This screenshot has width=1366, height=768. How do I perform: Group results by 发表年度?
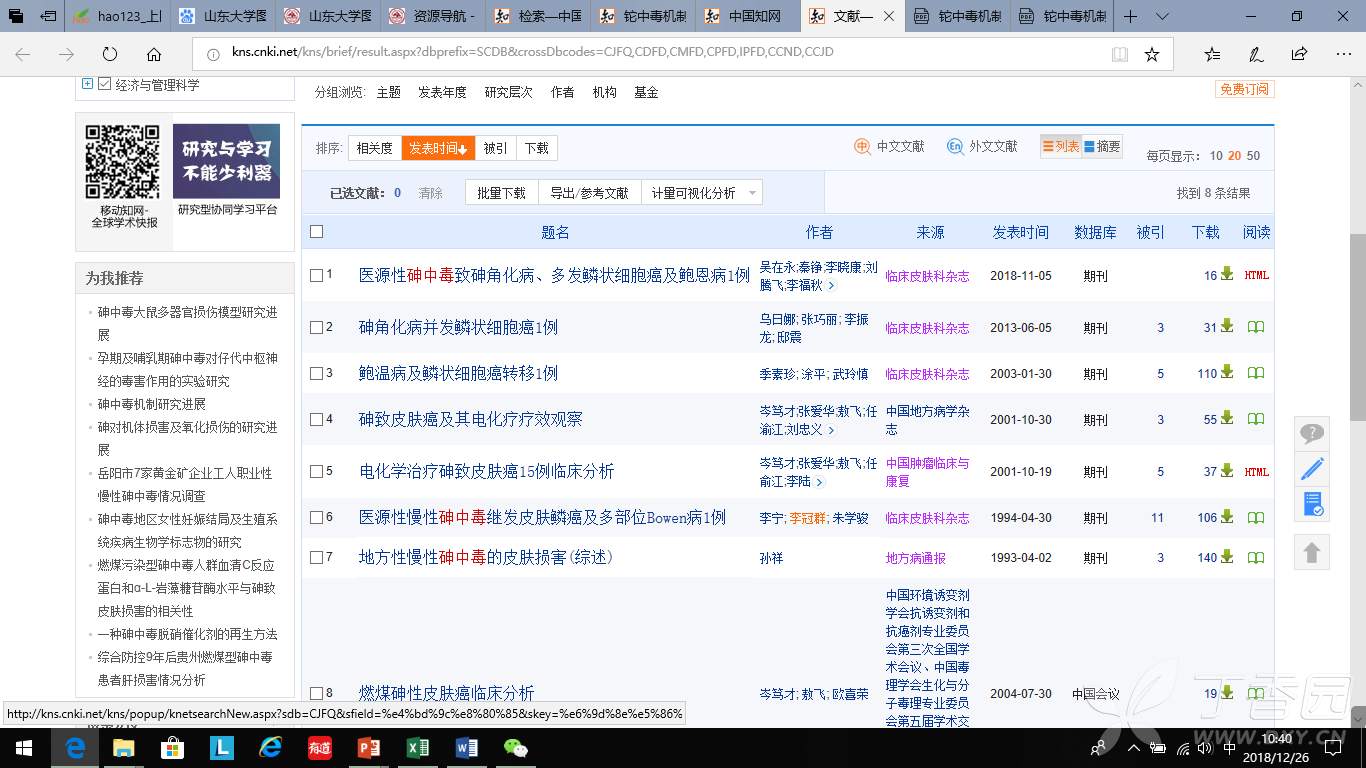(x=442, y=92)
